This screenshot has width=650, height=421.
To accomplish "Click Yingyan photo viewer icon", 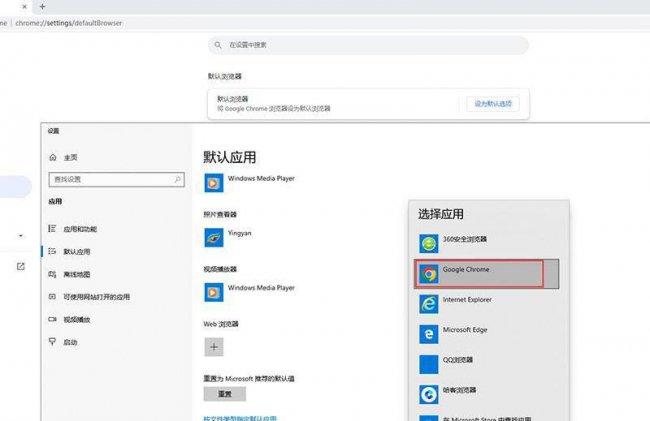I will coord(214,237).
